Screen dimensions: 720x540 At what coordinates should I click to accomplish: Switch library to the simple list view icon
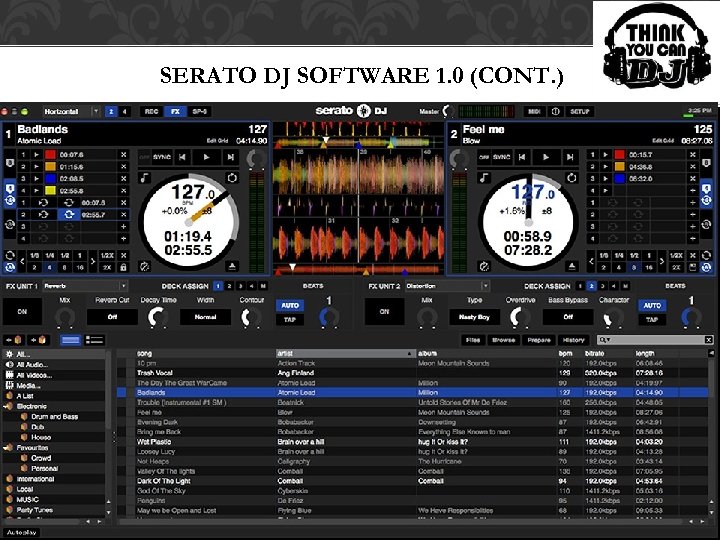[70, 340]
